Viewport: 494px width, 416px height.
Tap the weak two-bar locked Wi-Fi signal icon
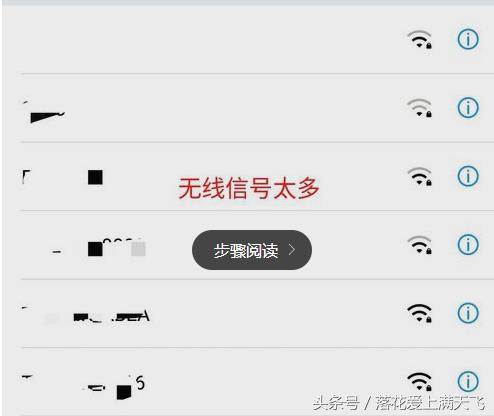[x=420, y=108]
